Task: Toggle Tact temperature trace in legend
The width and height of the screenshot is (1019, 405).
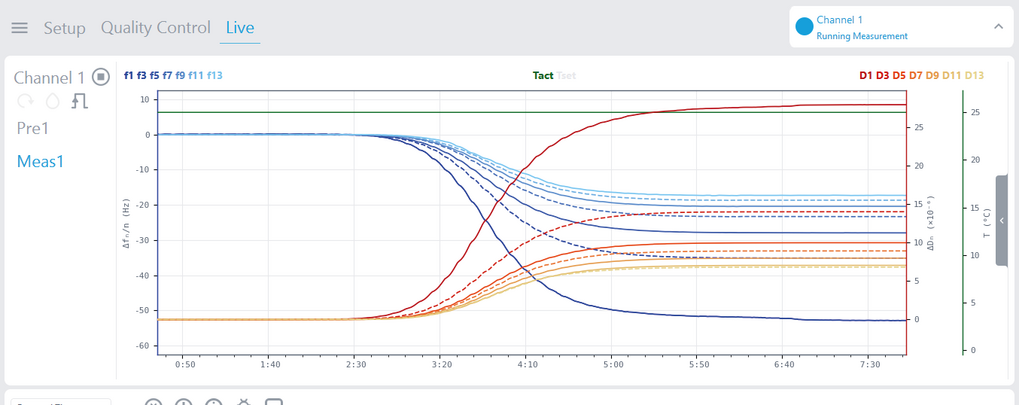Action: pos(543,75)
